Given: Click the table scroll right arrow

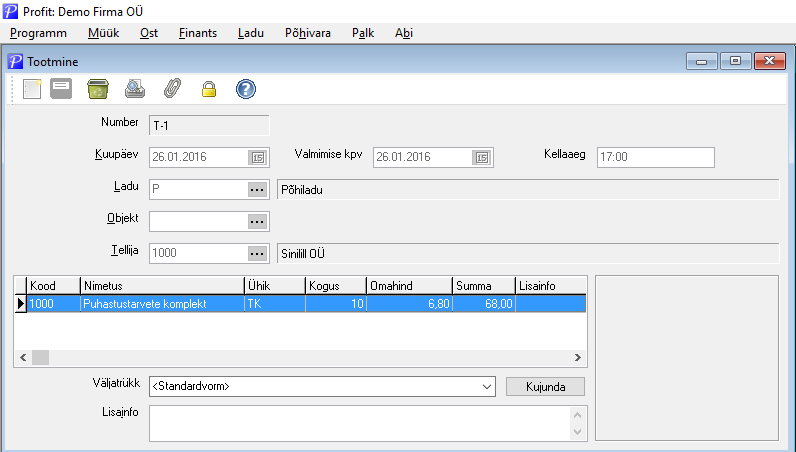Looking at the screenshot, I should point(578,358).
